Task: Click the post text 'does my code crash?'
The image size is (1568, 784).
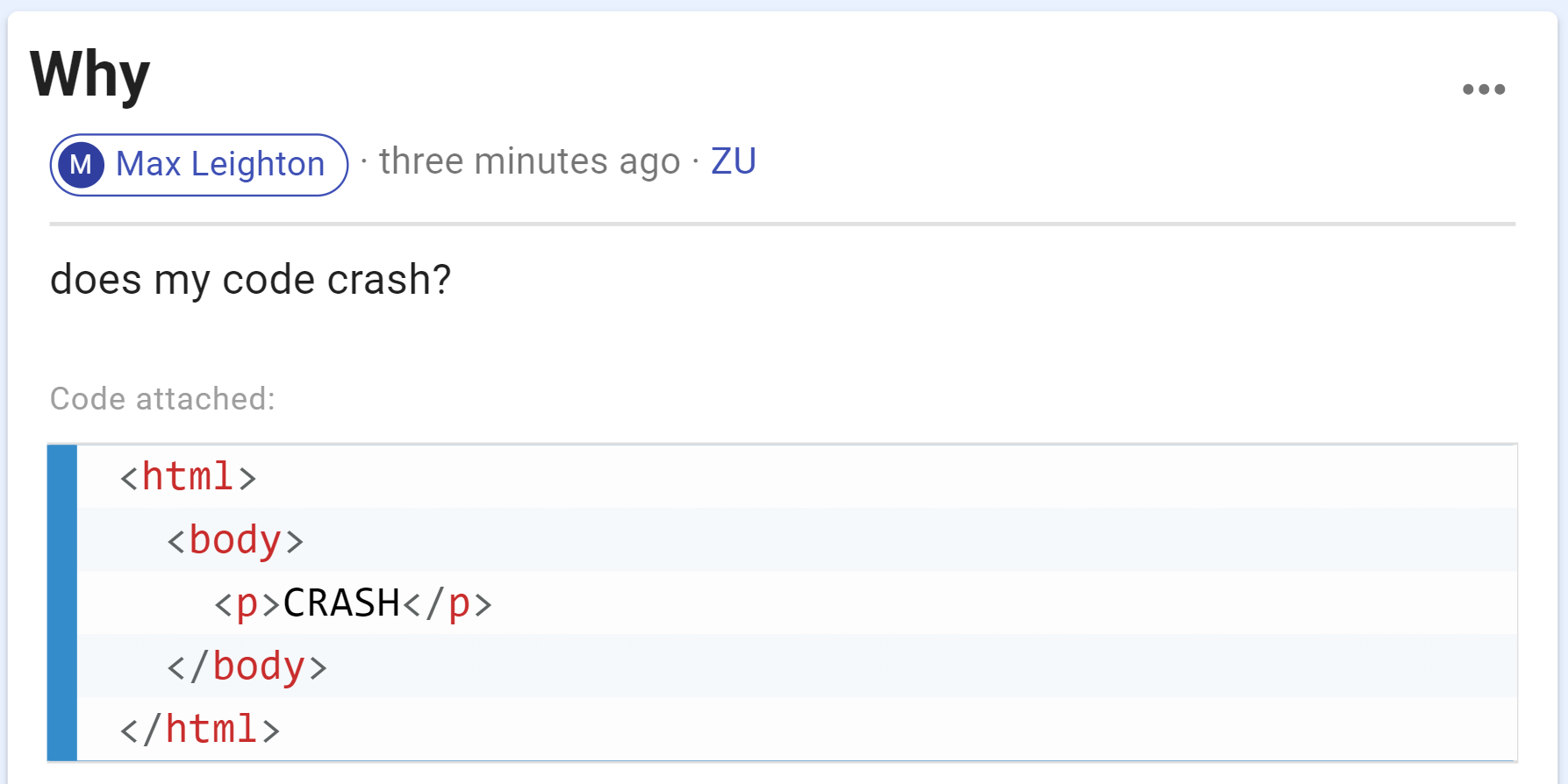Action: (250, 280)
